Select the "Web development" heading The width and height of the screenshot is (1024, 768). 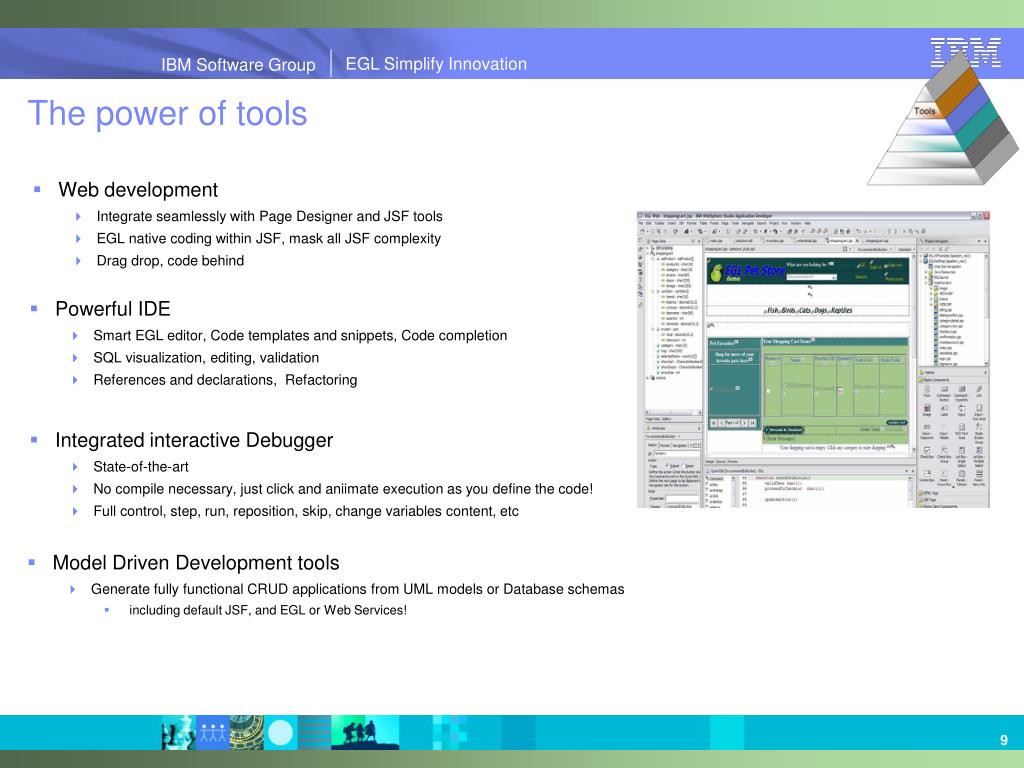click(x=138, y=190)
